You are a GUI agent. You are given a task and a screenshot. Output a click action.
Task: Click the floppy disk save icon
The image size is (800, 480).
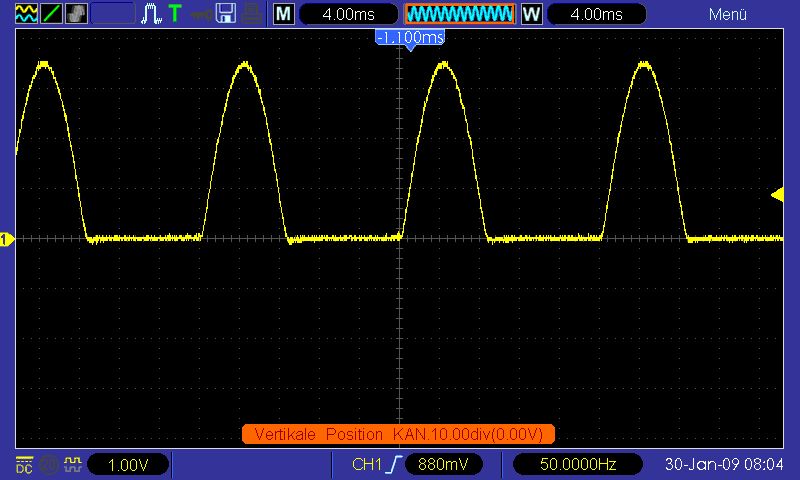(x=226, y=13)
